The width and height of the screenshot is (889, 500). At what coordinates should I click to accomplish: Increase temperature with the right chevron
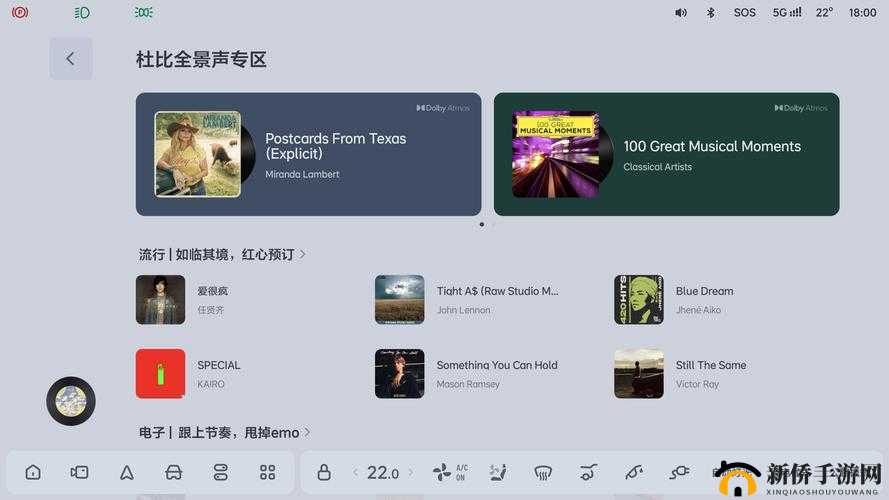coord(410,472)
